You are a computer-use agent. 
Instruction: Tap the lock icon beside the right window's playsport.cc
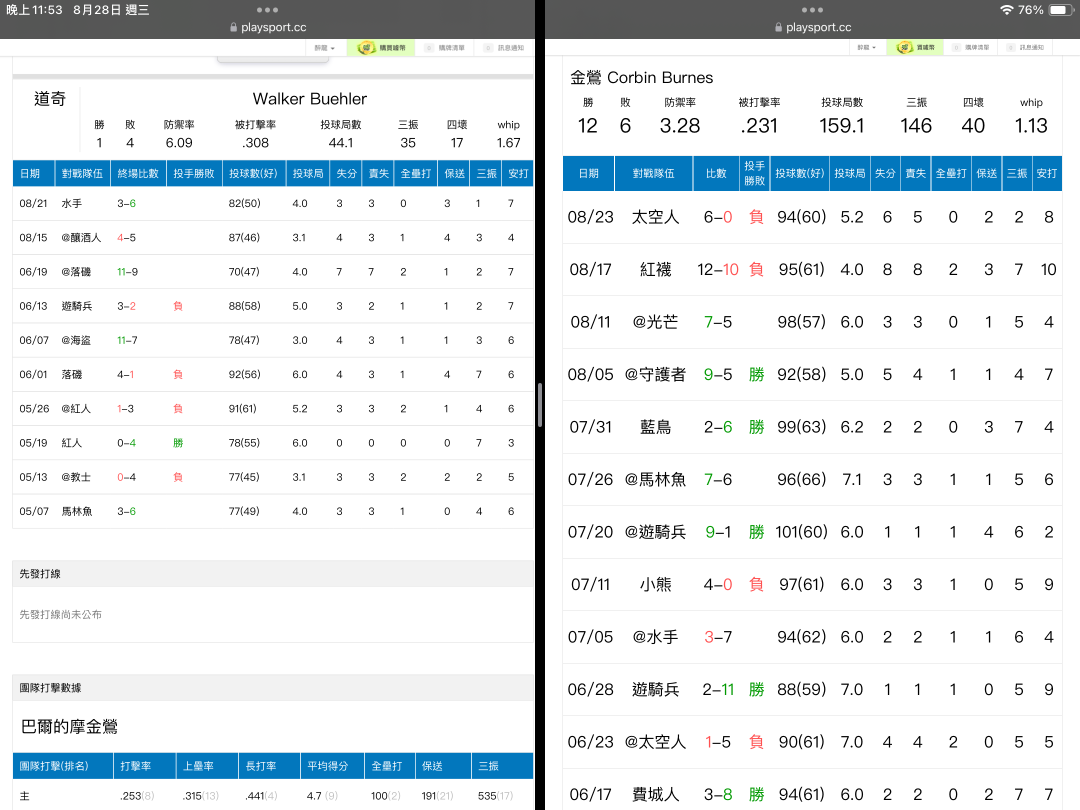tap(778, 28)
